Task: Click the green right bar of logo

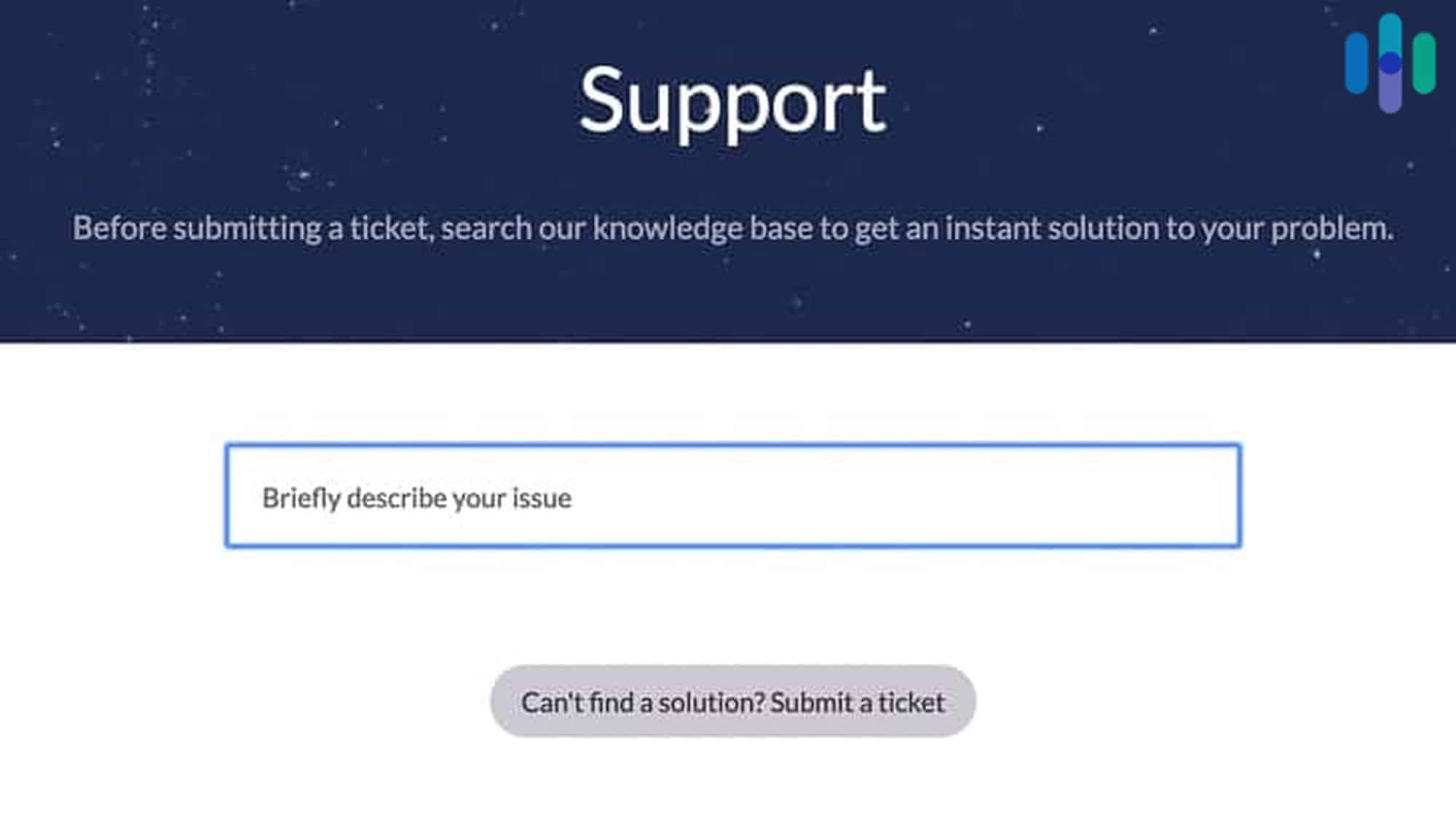Action: (x=1424, y=64)
